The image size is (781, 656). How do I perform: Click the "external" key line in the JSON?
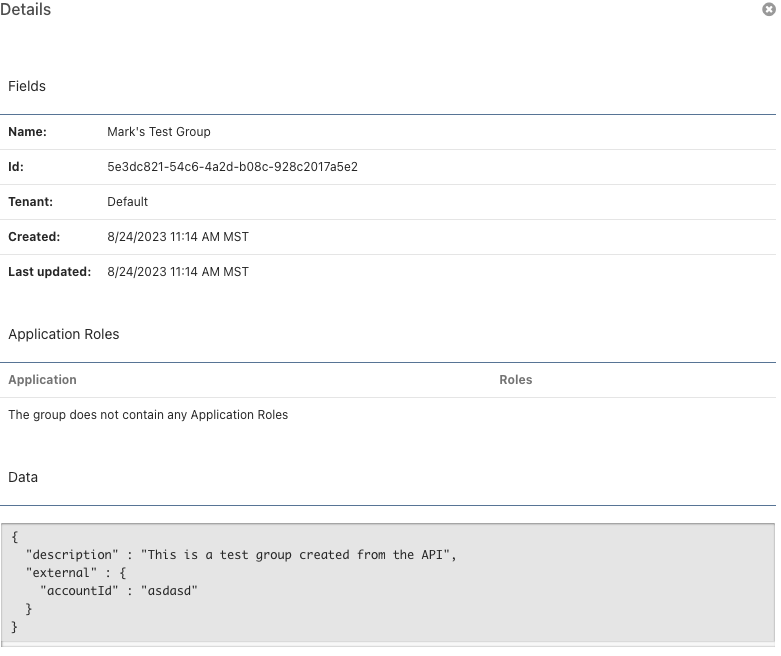pos(76,572)
